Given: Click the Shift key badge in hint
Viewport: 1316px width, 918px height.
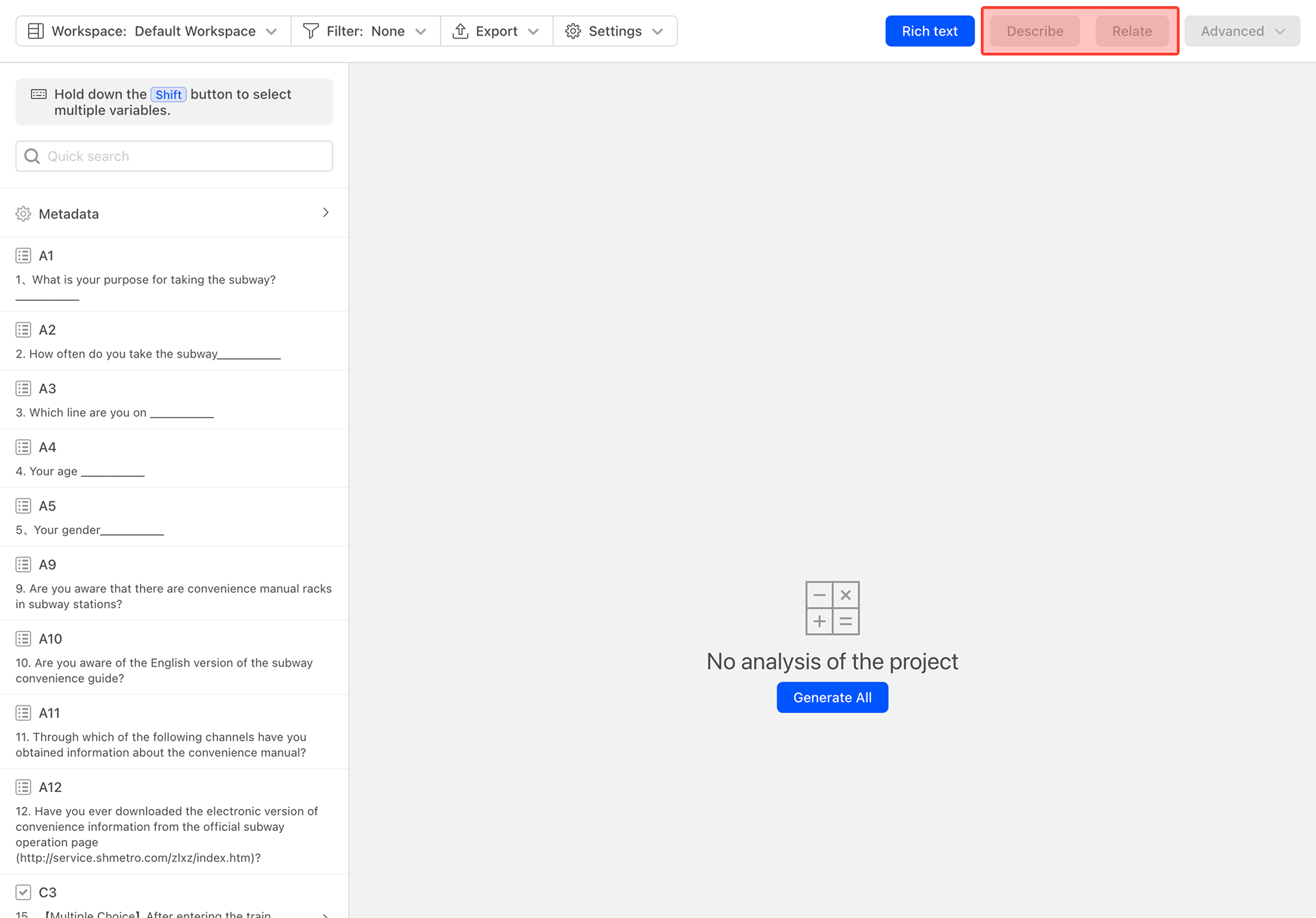Looking at the screenshot, I should 169,95.
